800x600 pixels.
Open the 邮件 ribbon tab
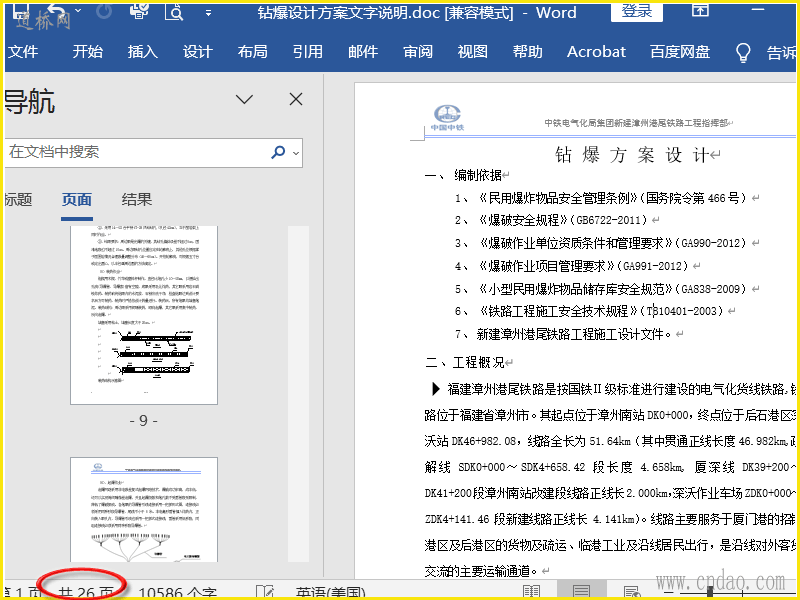coord(363,52)
